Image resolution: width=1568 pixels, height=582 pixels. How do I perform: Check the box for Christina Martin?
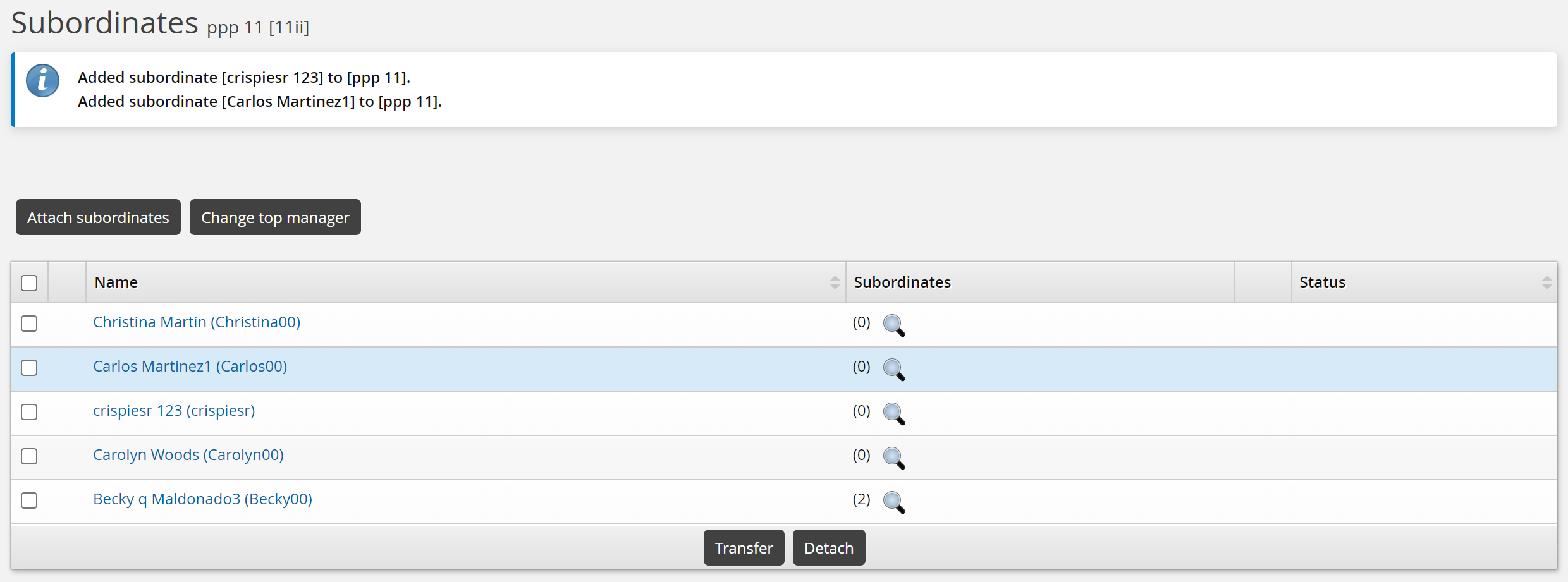(x=29, y=324)
